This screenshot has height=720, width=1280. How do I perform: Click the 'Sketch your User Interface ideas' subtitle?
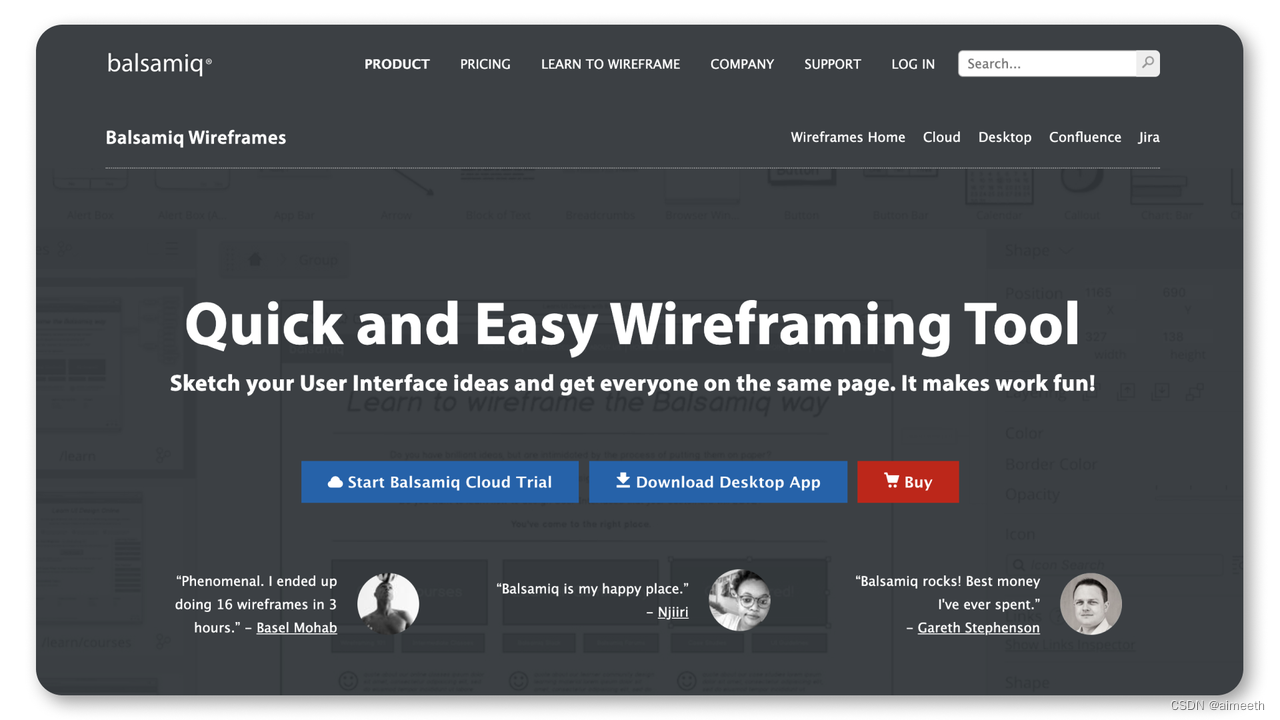(632, 383)
